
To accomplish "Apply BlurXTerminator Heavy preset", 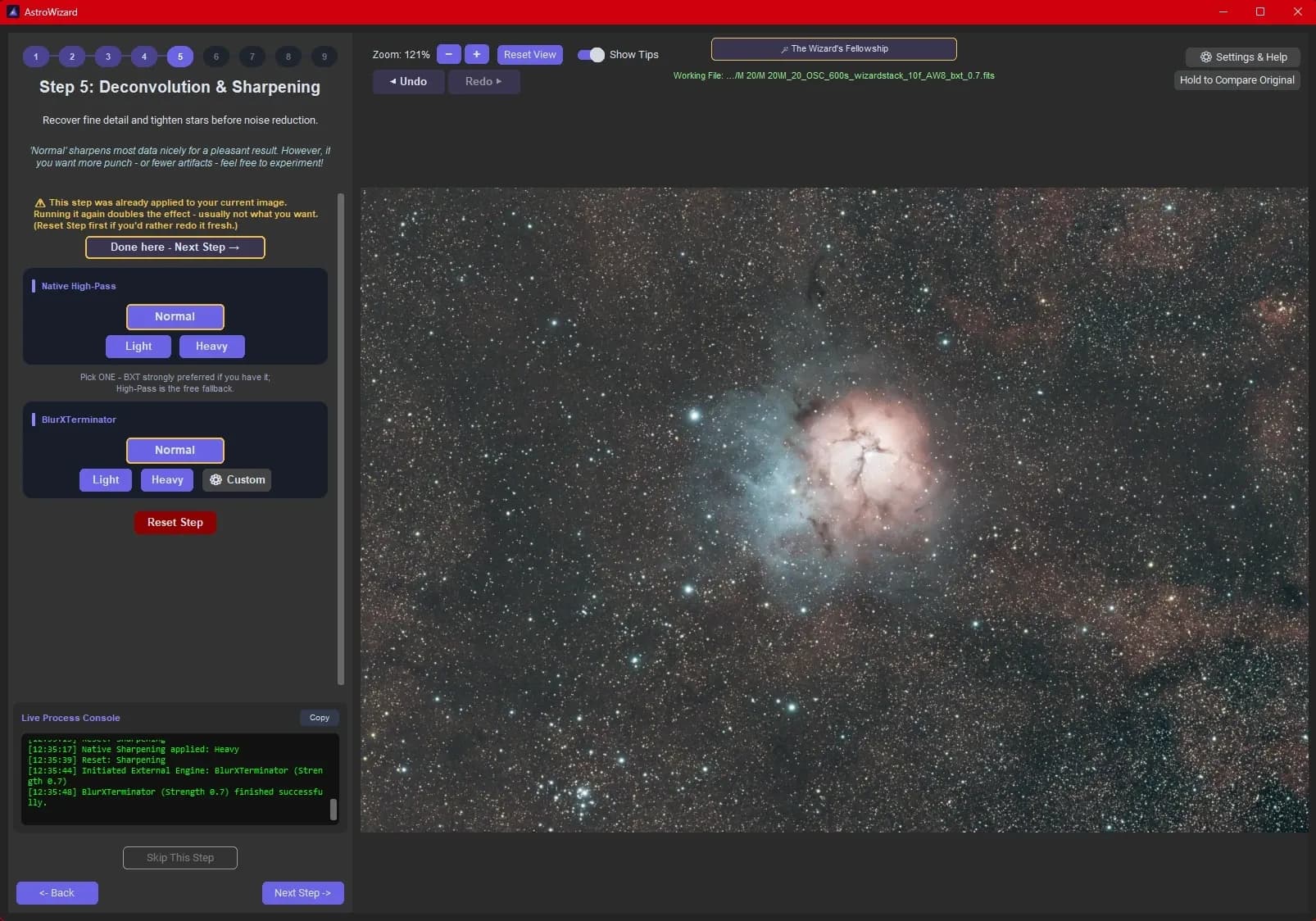I will [x=167, y=479].
